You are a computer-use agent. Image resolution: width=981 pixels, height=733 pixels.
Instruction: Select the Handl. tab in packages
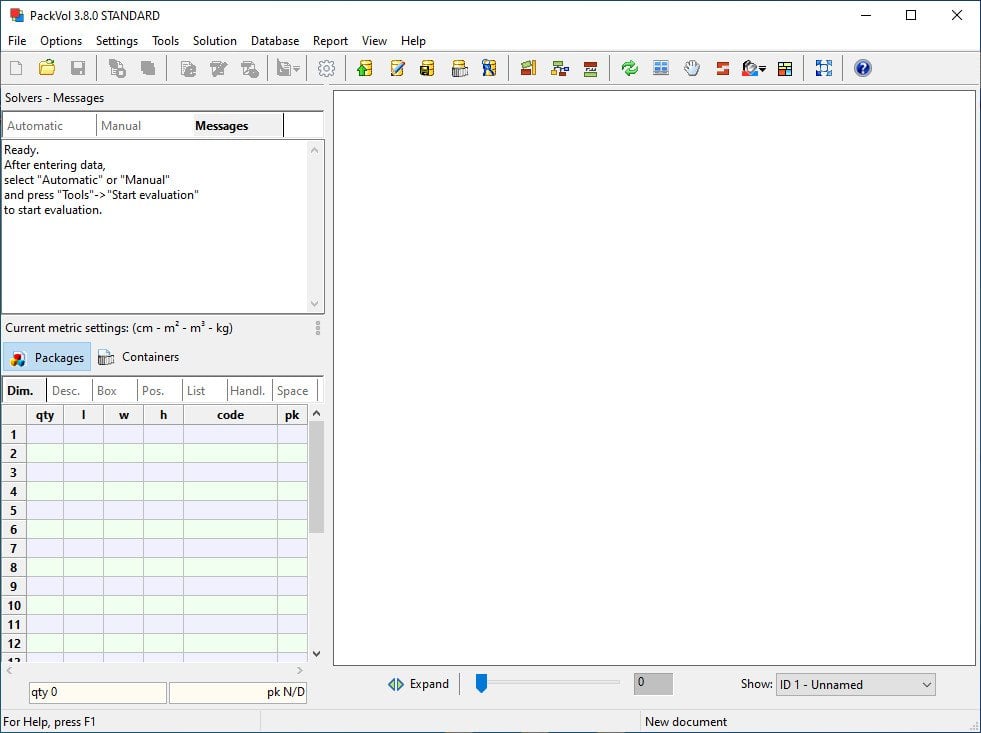[x=247, y=391]
